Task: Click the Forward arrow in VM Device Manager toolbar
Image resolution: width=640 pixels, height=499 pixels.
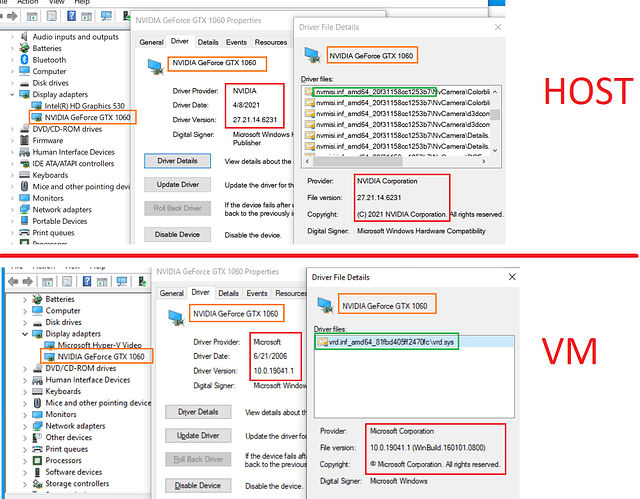Action: coord(28,282)
